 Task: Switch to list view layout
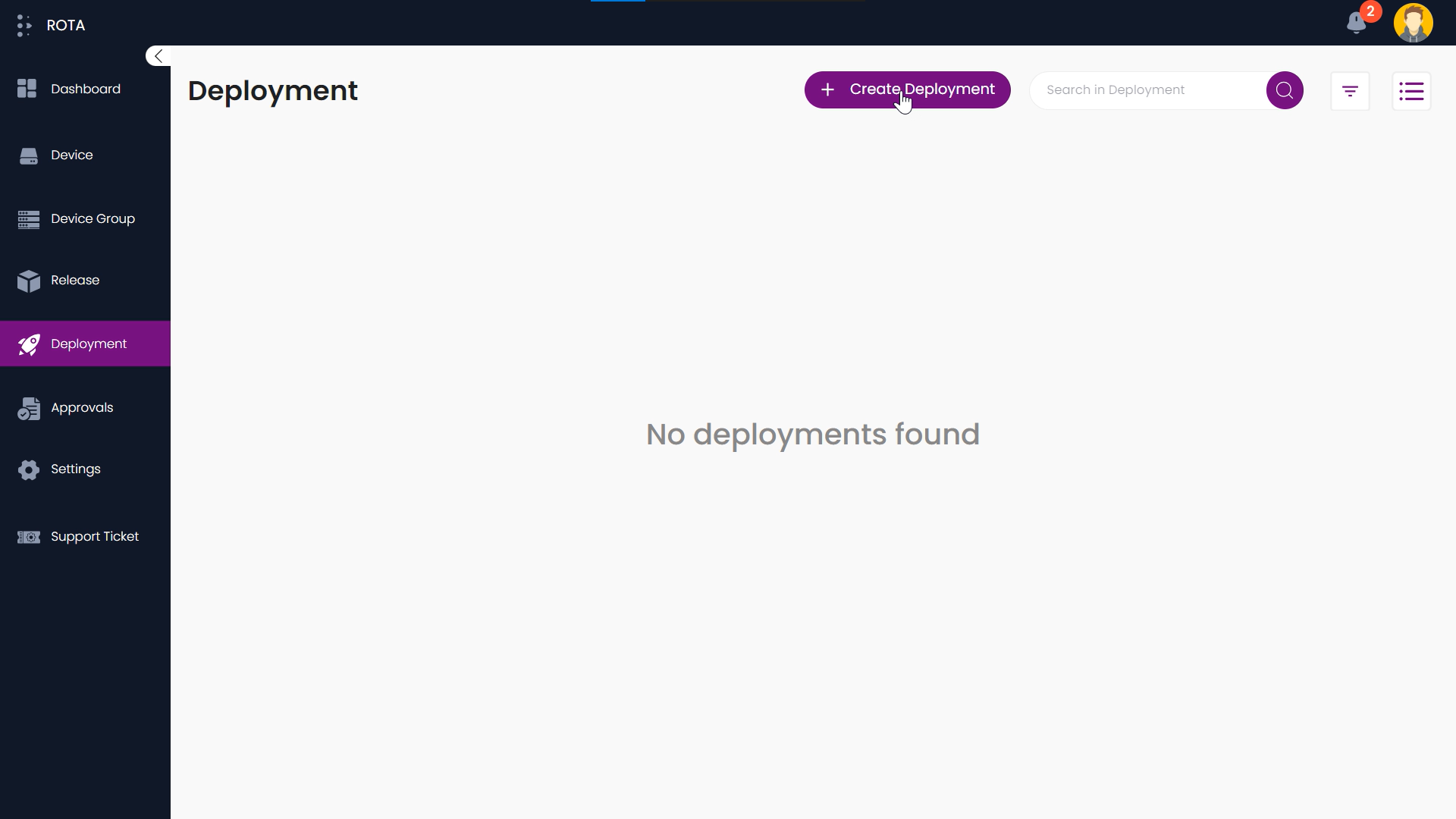coord(1412,90)
